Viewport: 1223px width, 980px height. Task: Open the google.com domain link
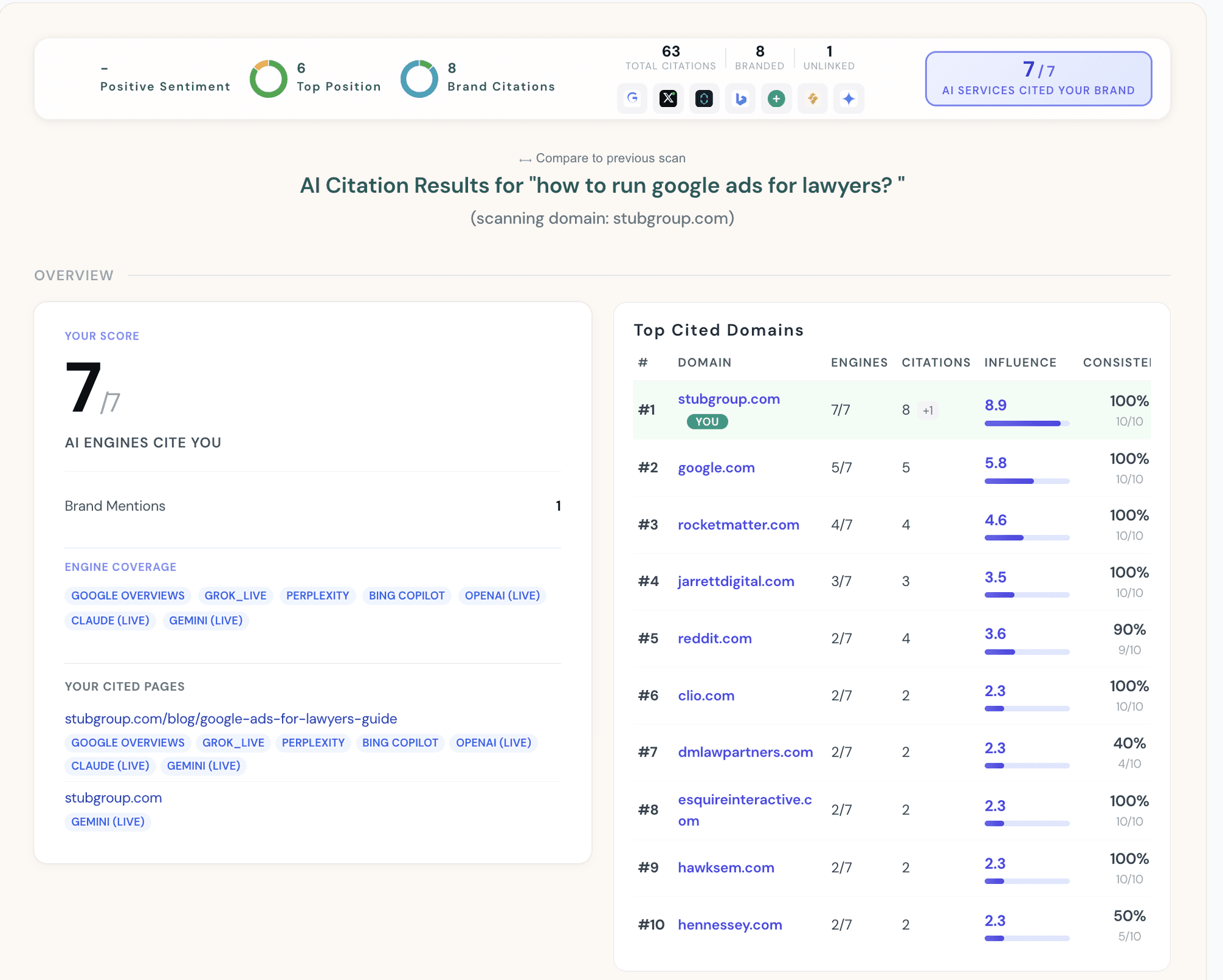tap(716, 467)
